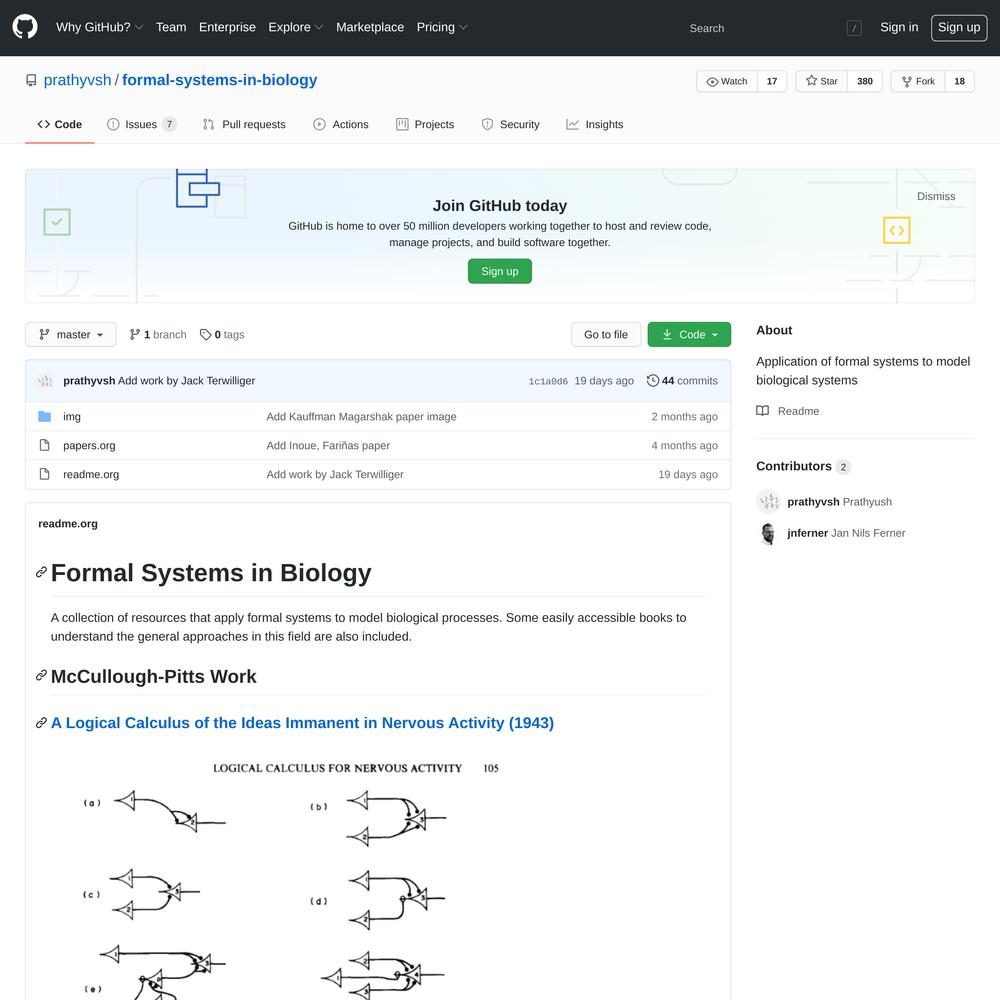Switch to the Insights tab
Viewport: 1000px width, 1000px height.
[x=594, y=124]
